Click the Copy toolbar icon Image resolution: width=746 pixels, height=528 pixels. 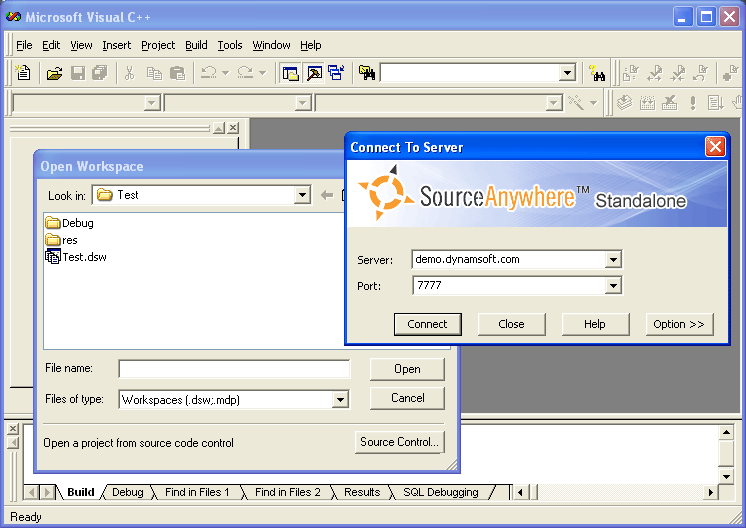click(x=154, y=73)
